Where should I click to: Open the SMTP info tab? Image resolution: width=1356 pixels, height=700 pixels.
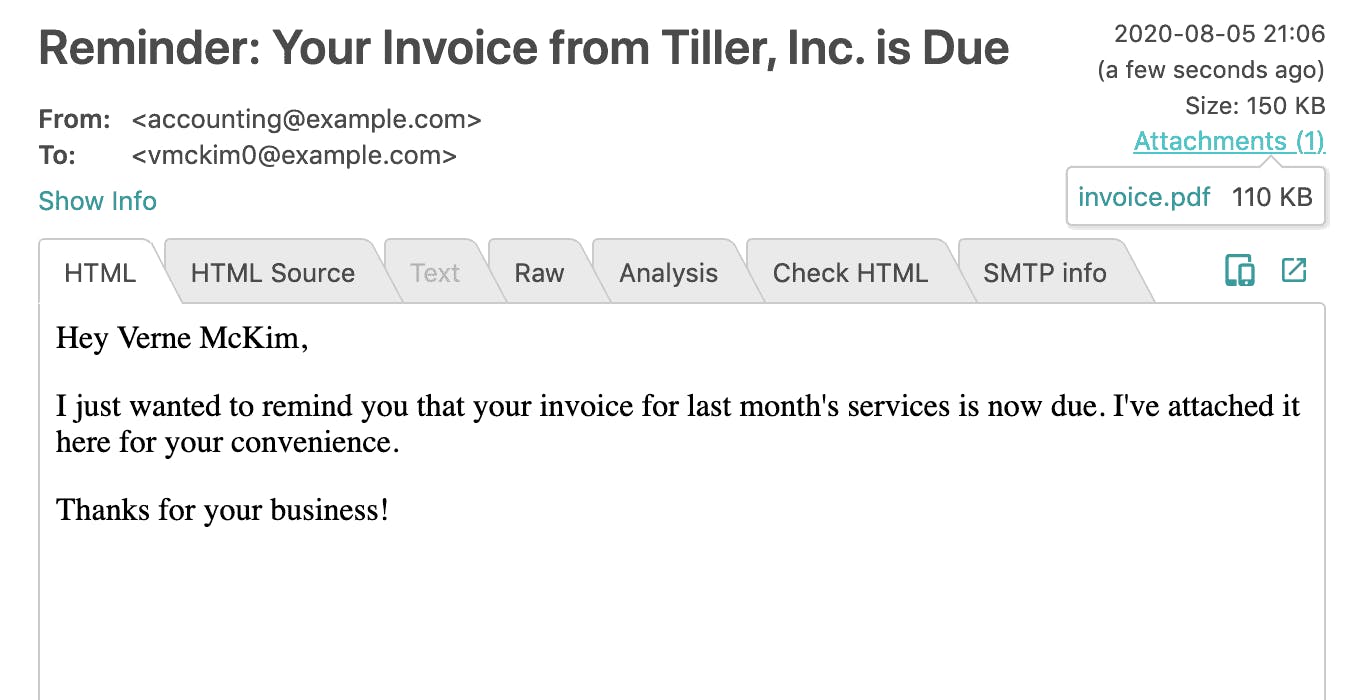click(x=1044, y=273)
